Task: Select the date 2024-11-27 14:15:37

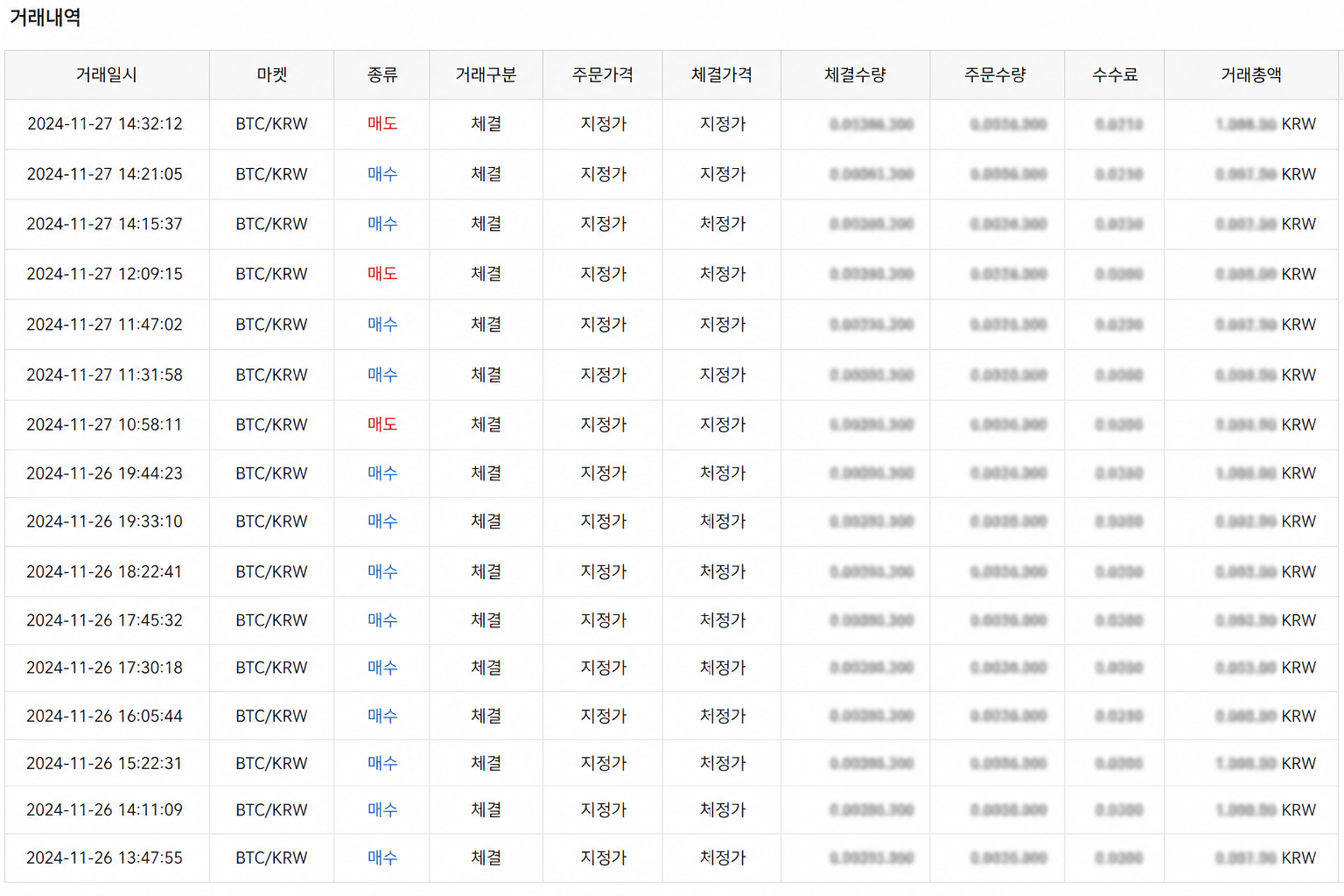Action: tap(105, 224)
